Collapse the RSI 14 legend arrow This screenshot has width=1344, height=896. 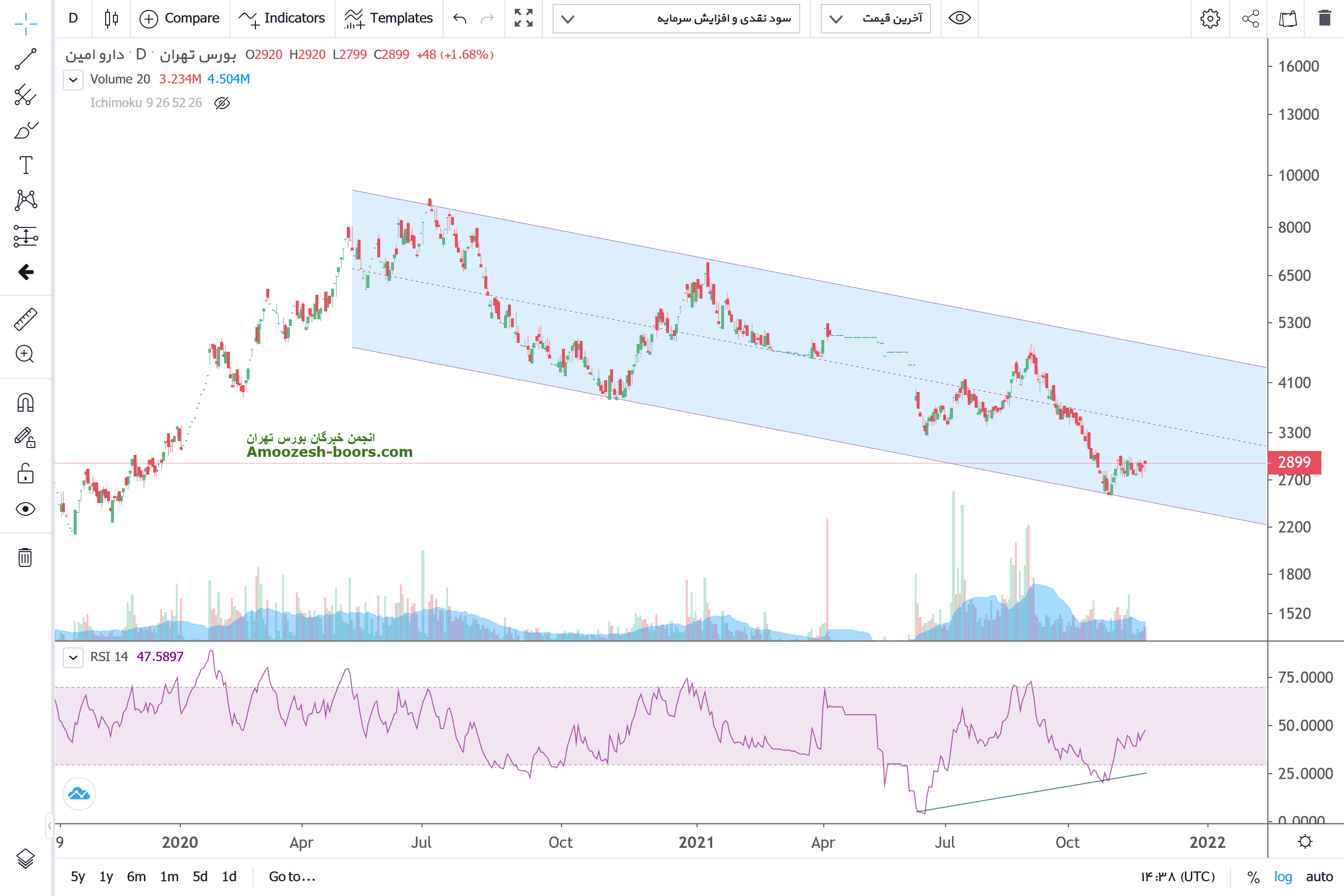click(x=73, y=657)
